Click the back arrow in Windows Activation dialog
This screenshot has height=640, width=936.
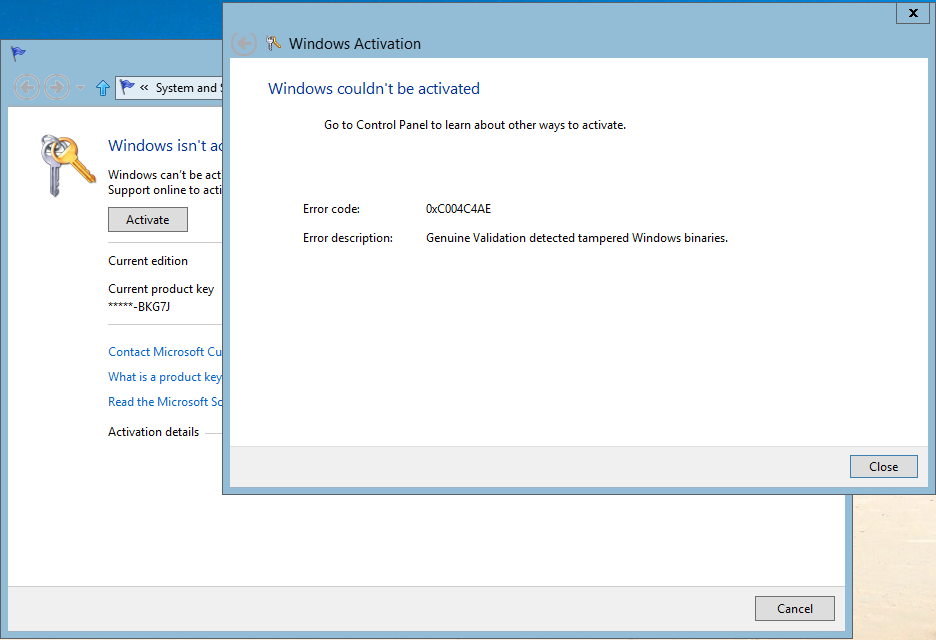244,44
